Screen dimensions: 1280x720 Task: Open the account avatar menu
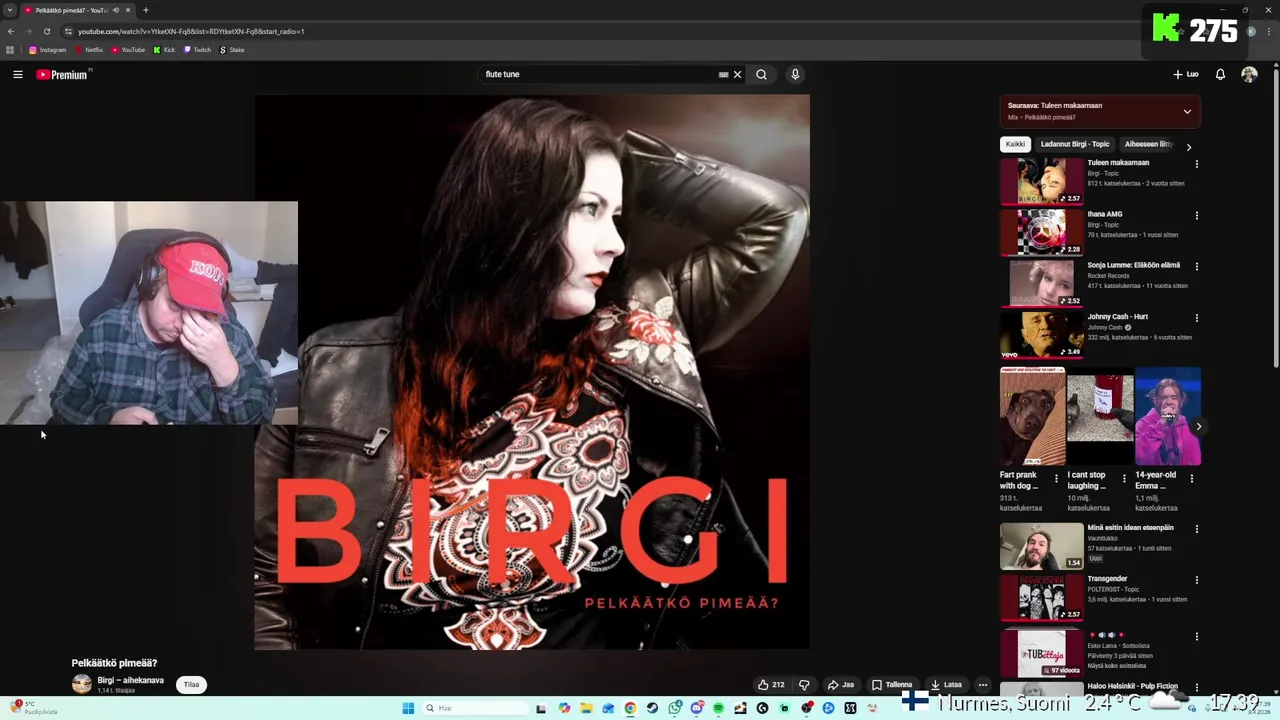1249,74
